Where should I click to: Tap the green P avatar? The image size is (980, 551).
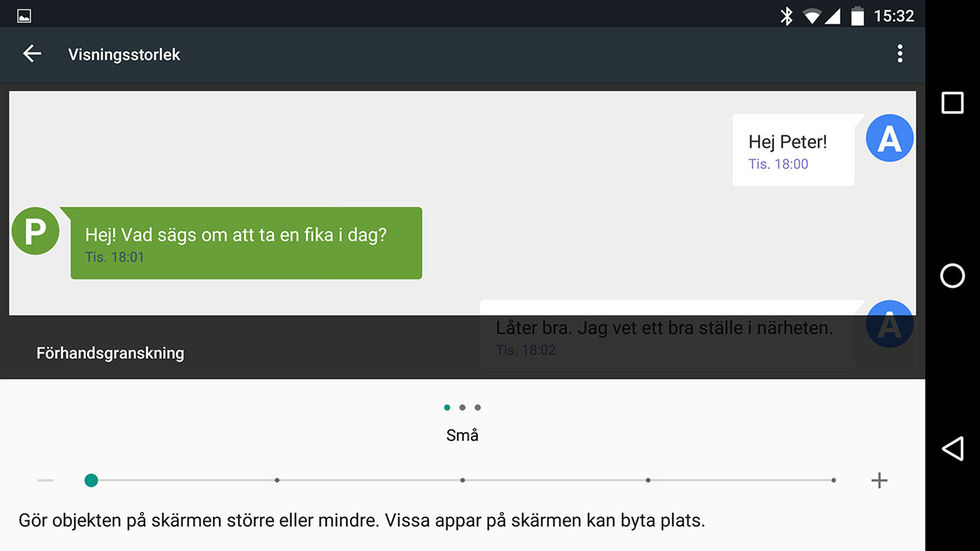click(x=35, y=232)
